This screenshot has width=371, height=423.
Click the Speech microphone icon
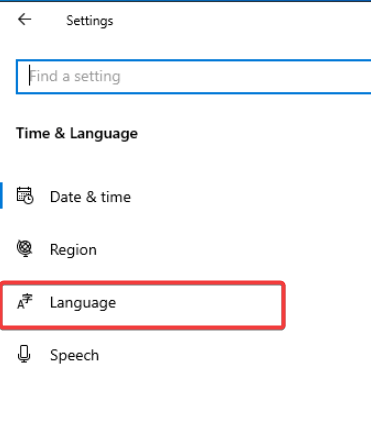(x=24, y=354)
